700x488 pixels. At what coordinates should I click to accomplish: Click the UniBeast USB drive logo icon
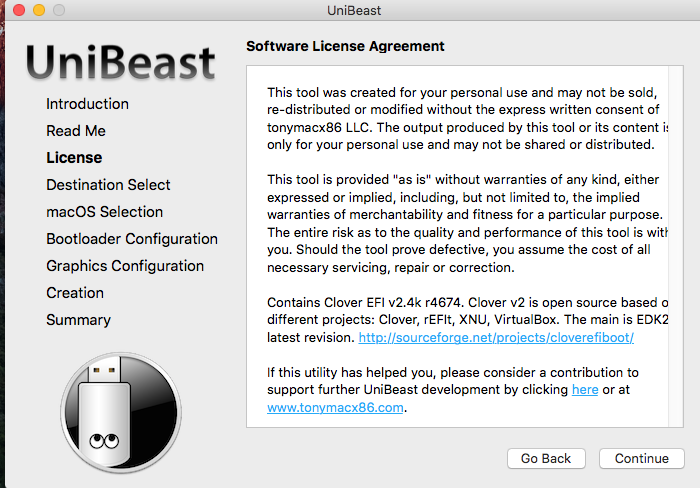121,412
